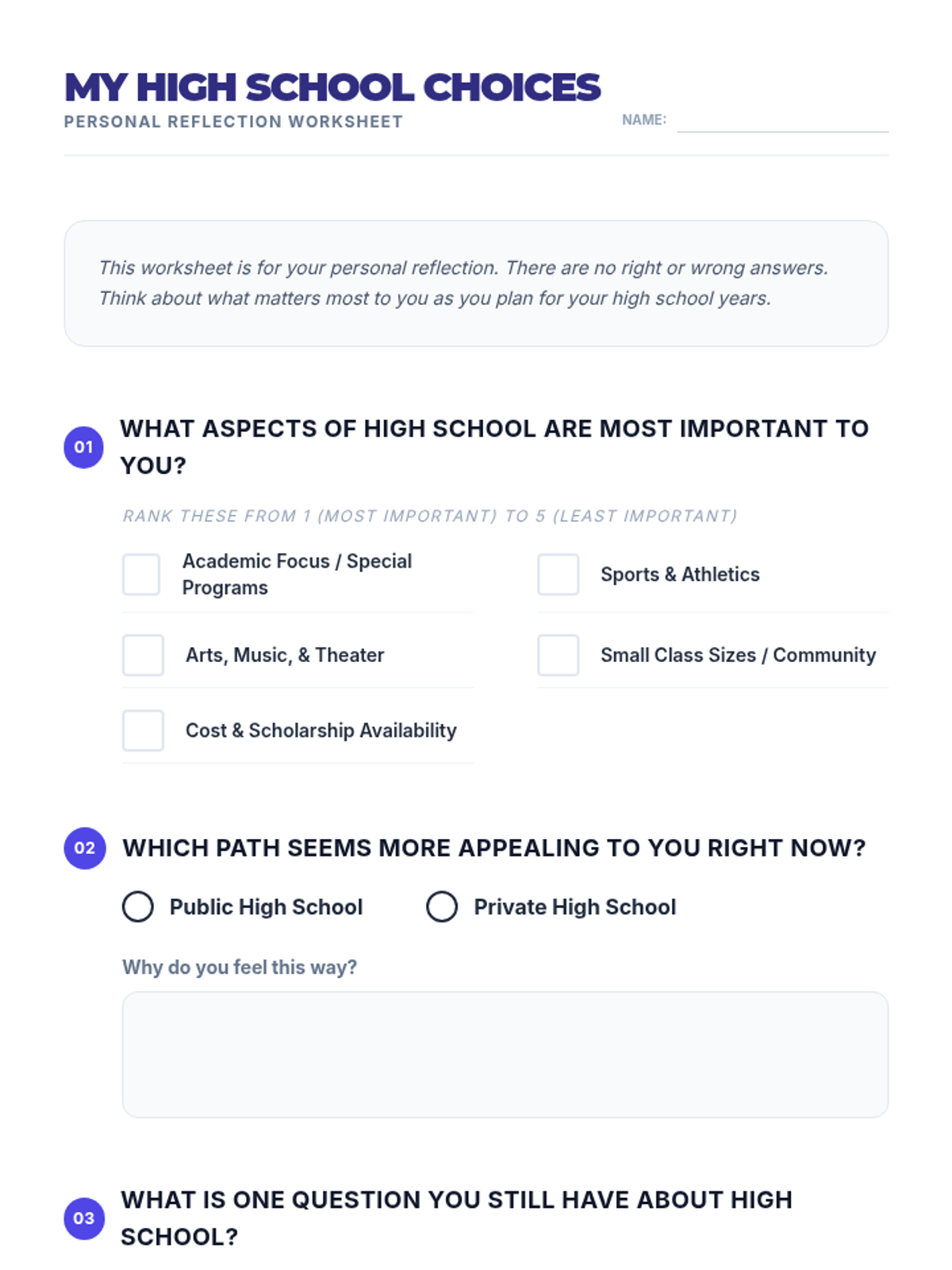Screen dimensions: 952x1270
Task: Click the Arts, Music, & Theater rank box
Action: pyautogui.click(x=143, y=655)
